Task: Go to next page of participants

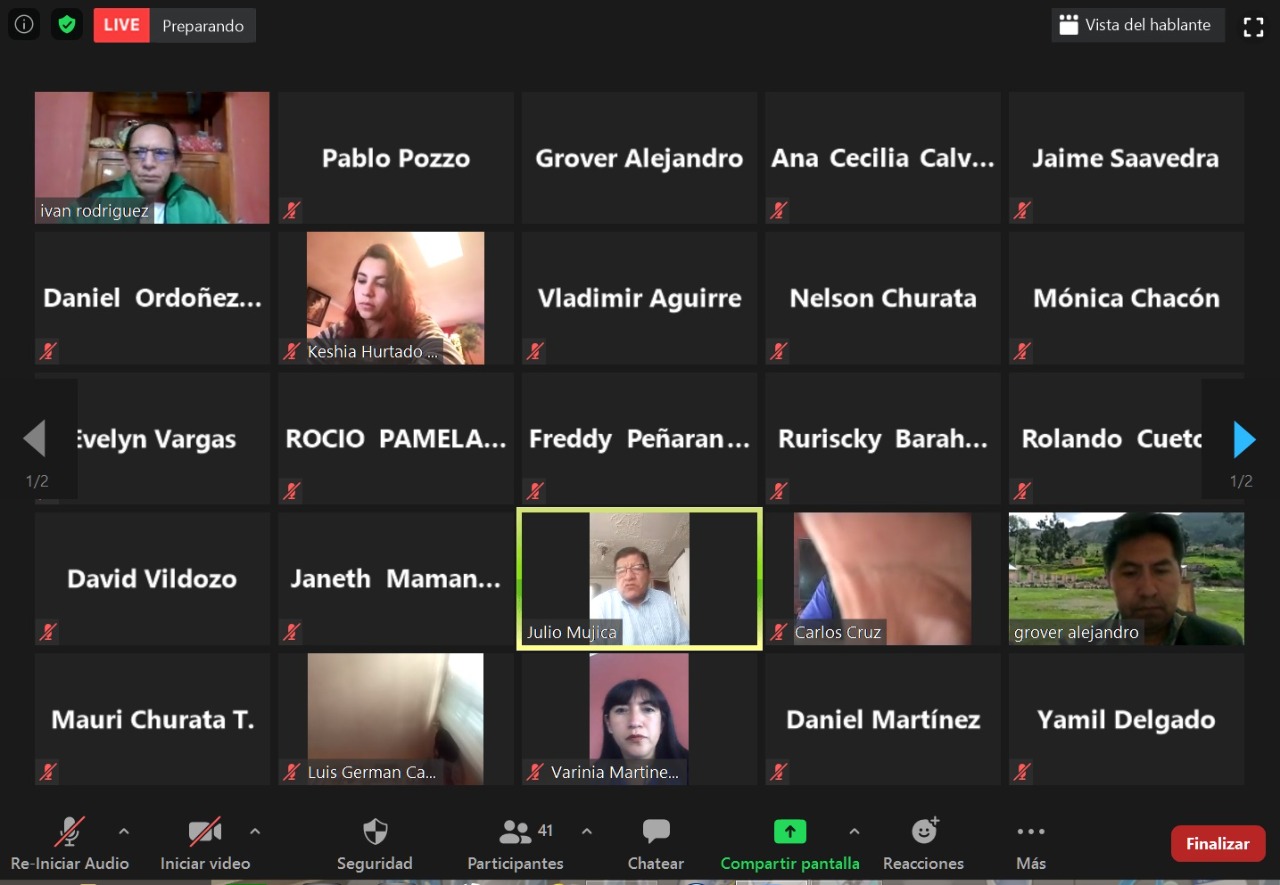Action: point(1243,439)
